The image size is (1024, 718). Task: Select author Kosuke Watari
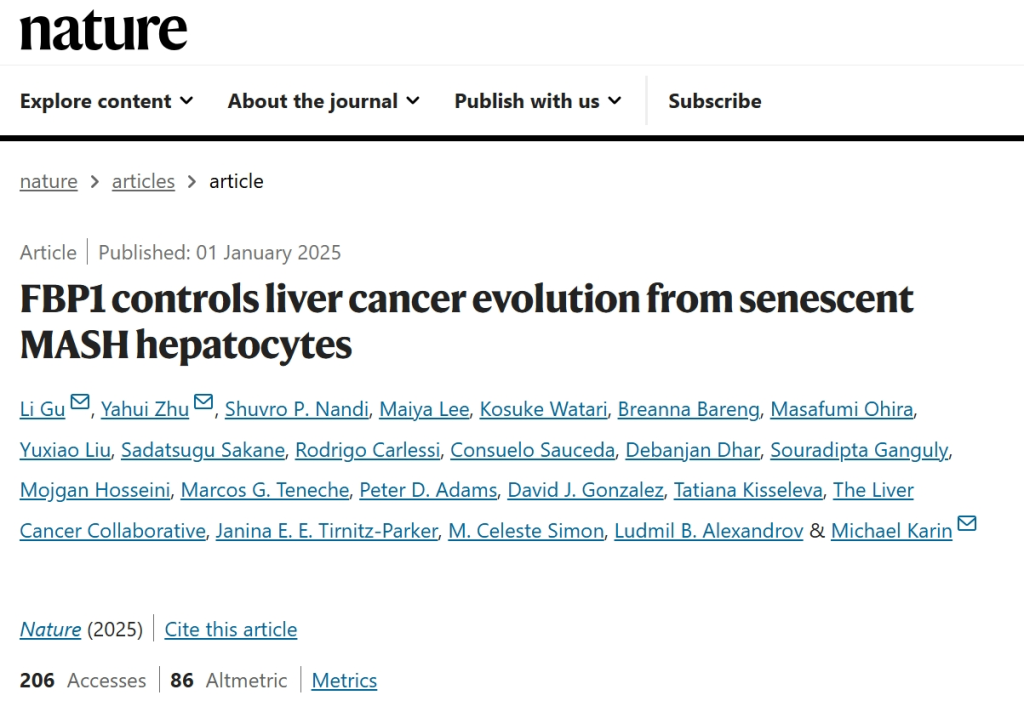[x=543, y=409]
